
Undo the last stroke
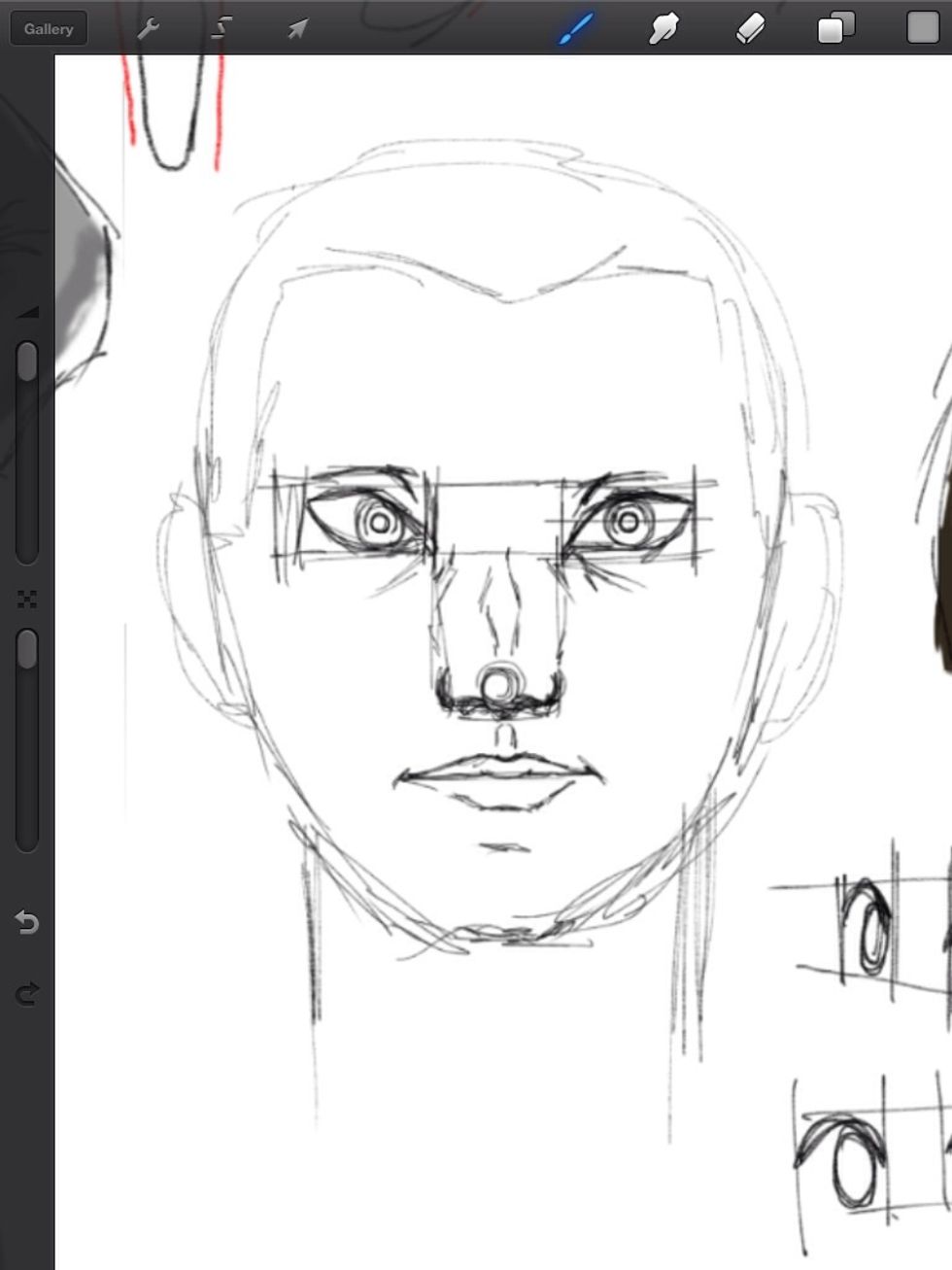(27, 922)
